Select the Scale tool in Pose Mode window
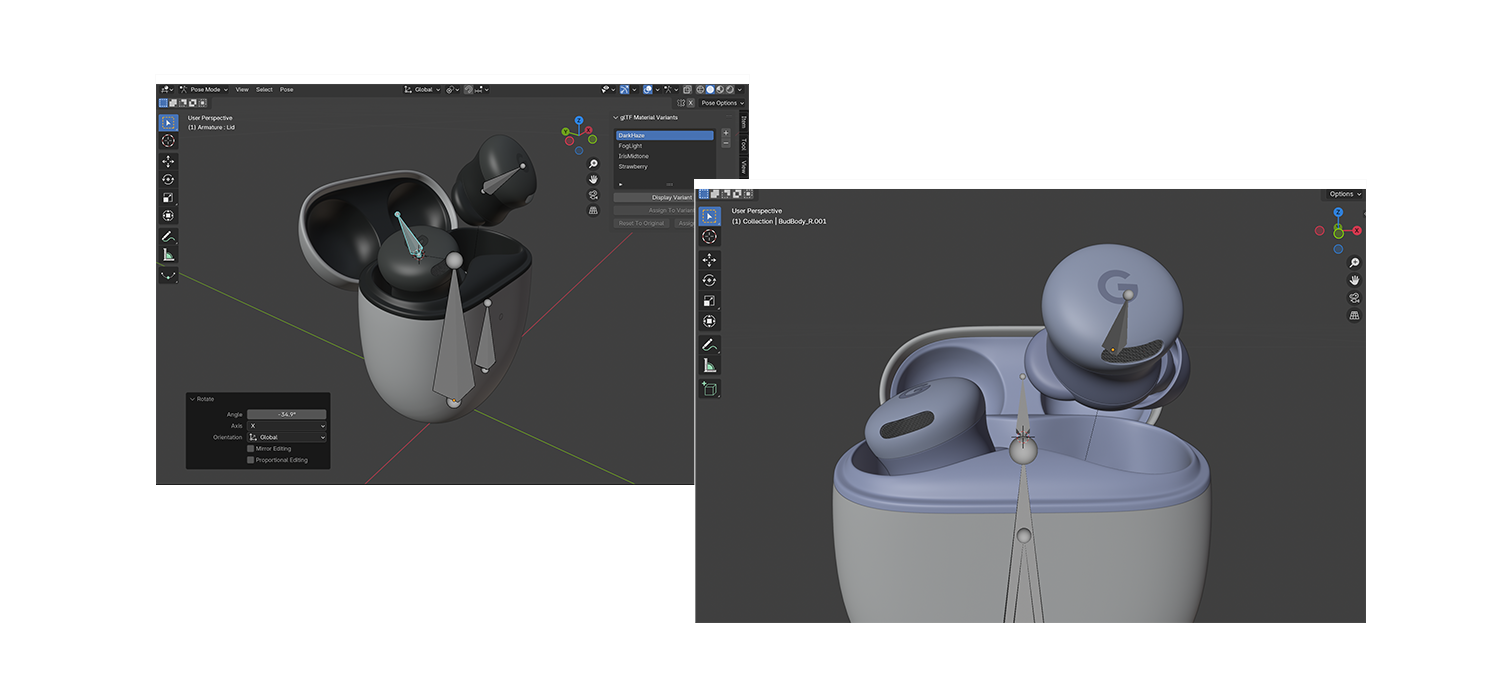 (x=168, y=197)
